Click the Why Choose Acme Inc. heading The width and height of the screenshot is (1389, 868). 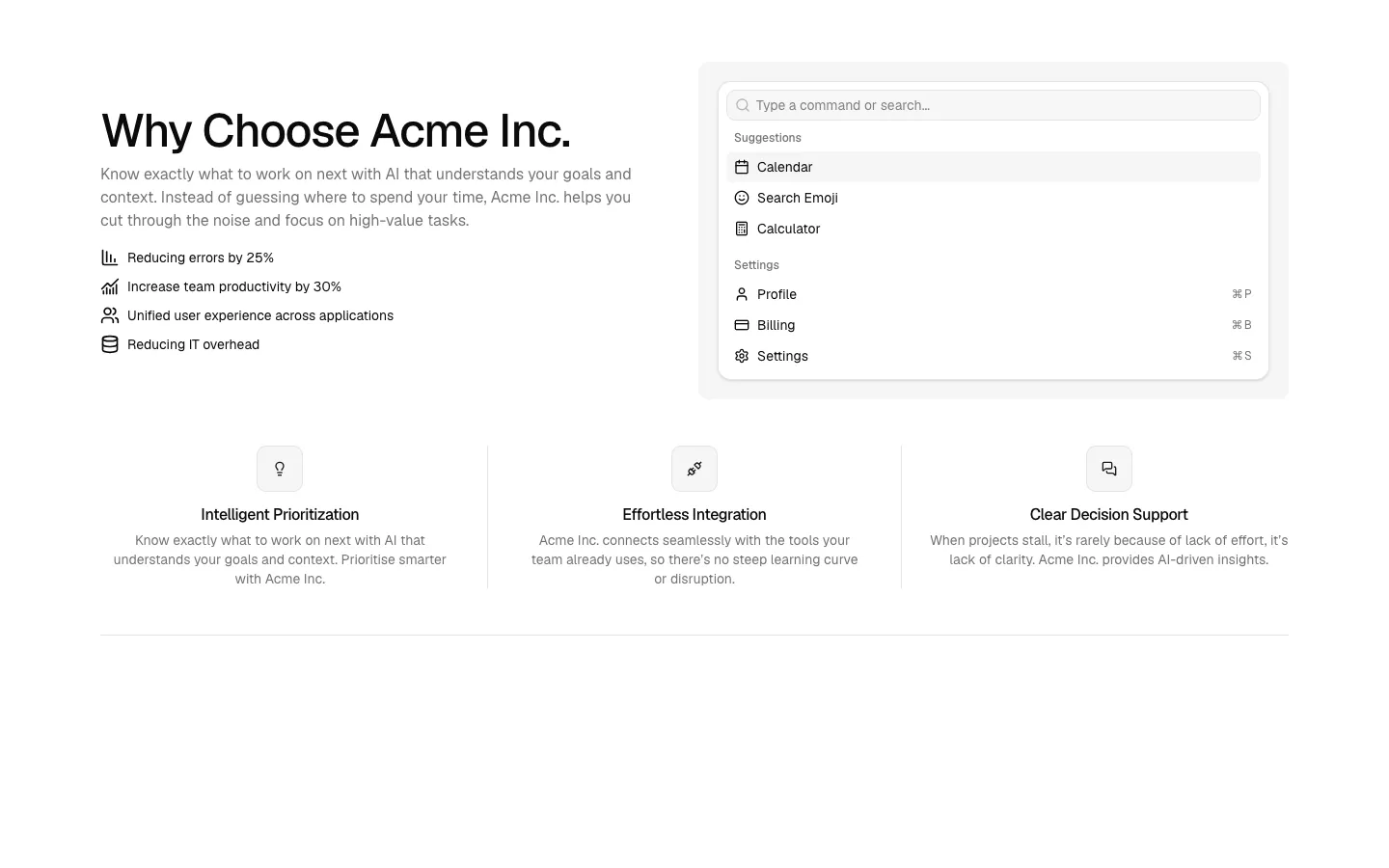[x=336, y=130]
